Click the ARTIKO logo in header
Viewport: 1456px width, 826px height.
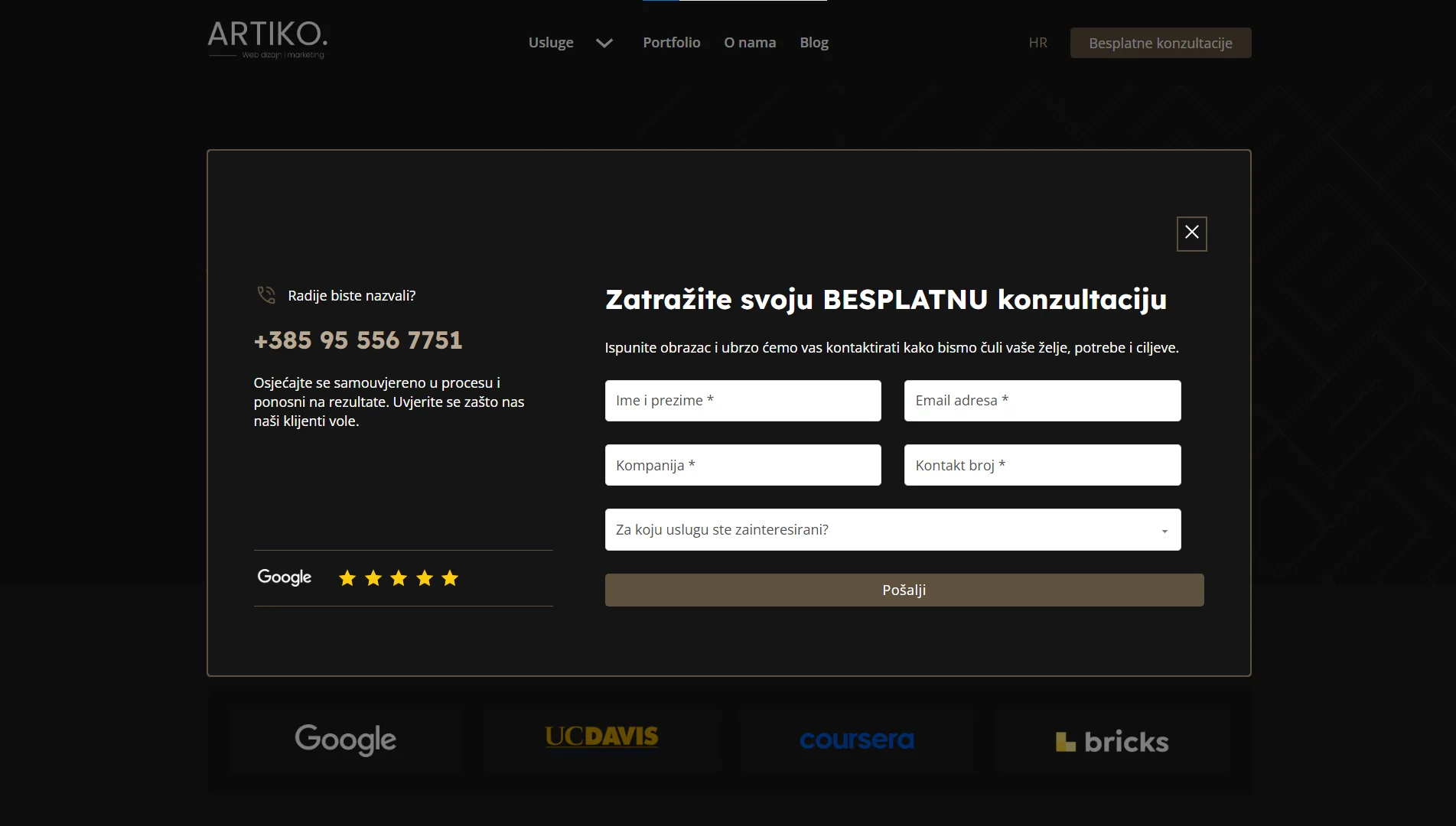[267, 39]
